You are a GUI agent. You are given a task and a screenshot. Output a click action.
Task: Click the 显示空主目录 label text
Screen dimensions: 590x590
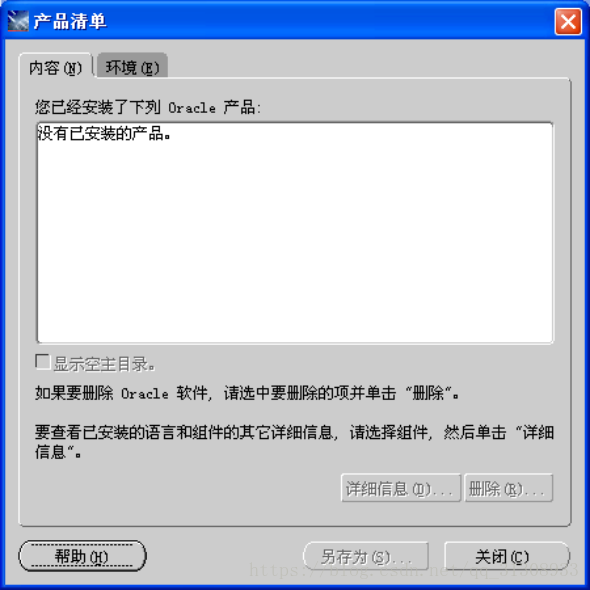point(104,364)
